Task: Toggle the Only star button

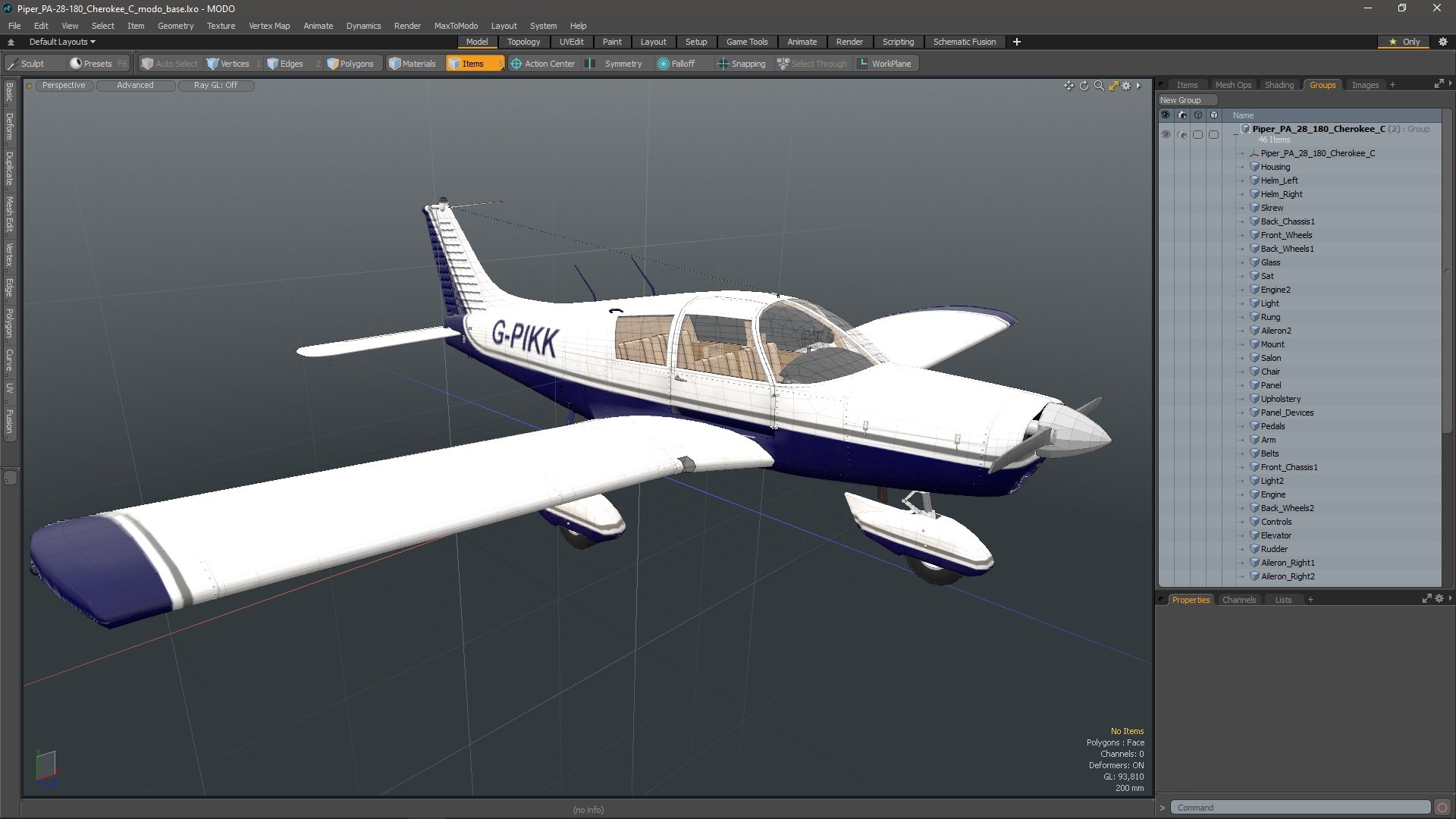Action: [1404, 42]
